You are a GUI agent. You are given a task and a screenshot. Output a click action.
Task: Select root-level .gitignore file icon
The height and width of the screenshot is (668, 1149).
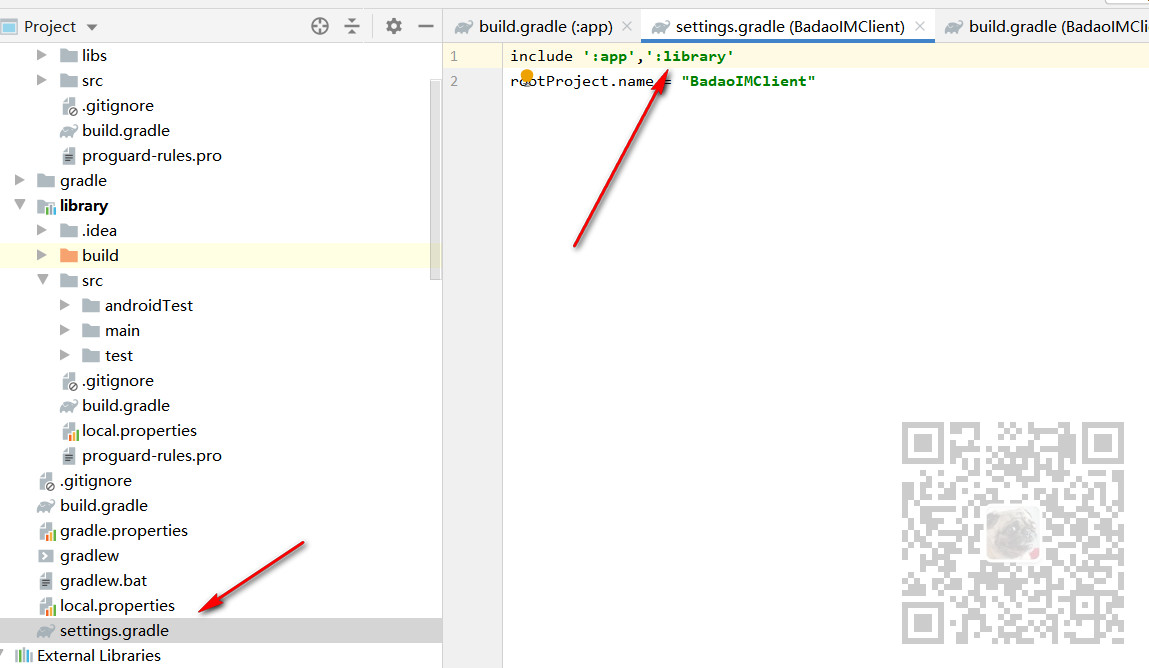point(47,481)
